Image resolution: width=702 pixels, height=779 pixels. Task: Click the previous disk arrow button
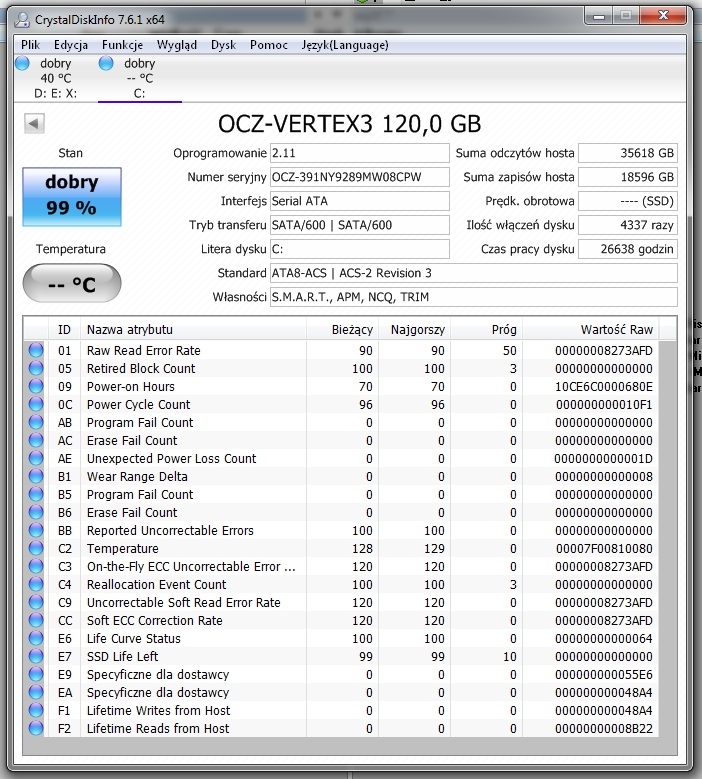point(34,123)
